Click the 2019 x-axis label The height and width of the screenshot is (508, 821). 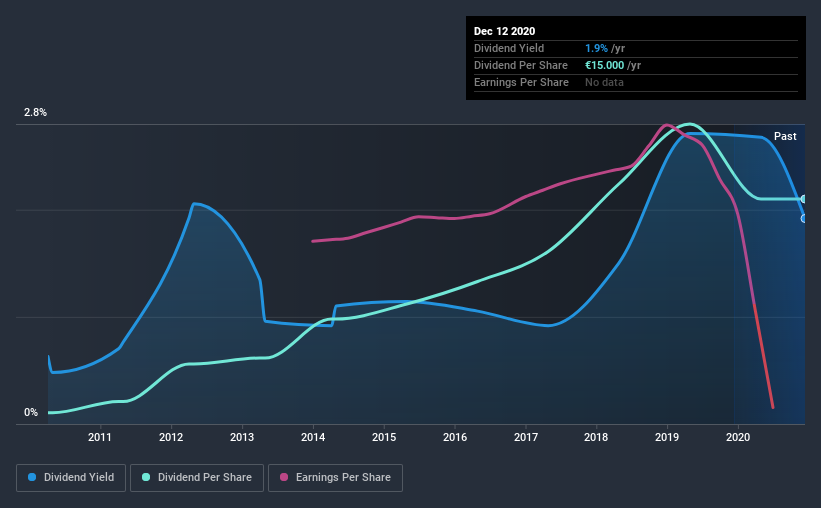pyautogui.click(x=667, y=437)
